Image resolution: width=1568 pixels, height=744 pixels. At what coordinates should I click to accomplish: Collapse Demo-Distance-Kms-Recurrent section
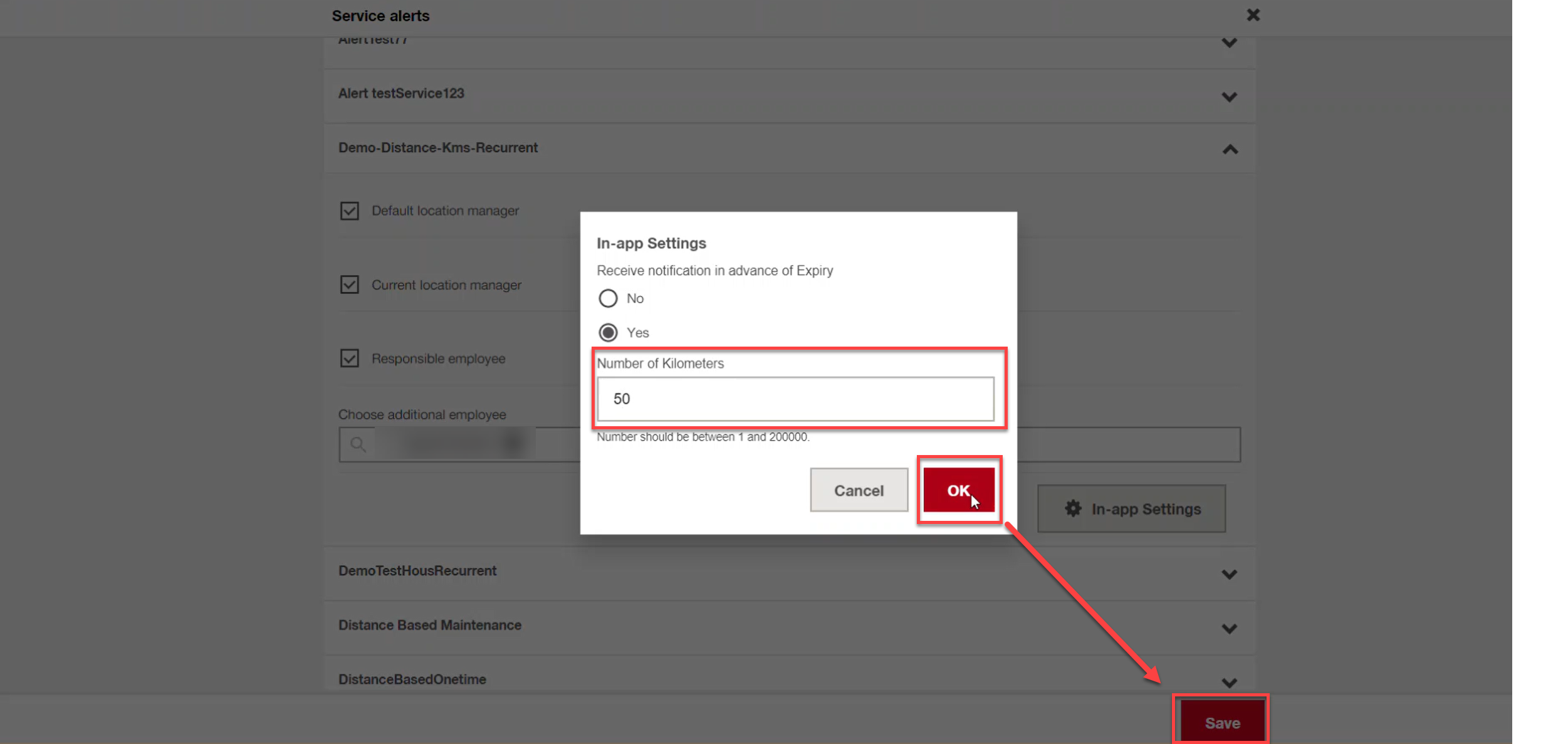pyautogui.click(x=1230, y=149)
